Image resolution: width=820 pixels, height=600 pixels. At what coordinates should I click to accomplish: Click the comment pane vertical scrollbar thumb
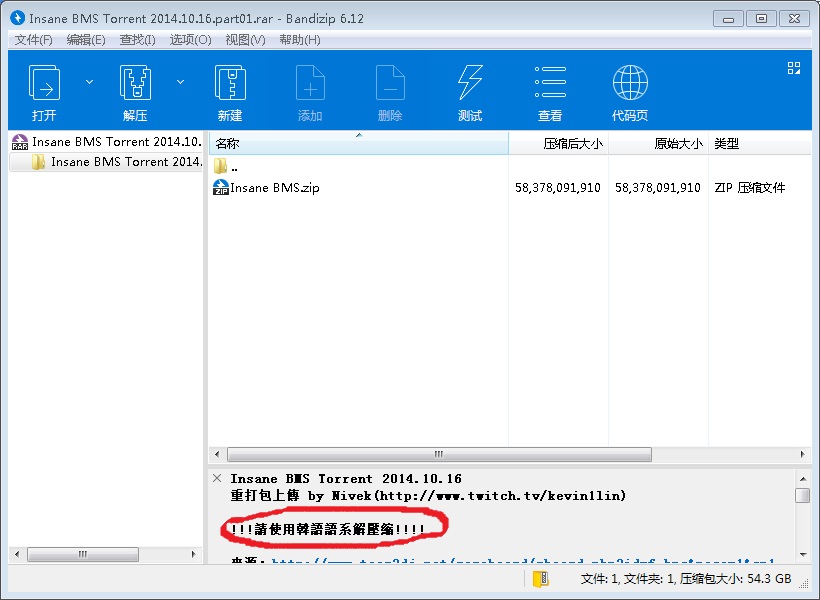click(x=803, y=495)
